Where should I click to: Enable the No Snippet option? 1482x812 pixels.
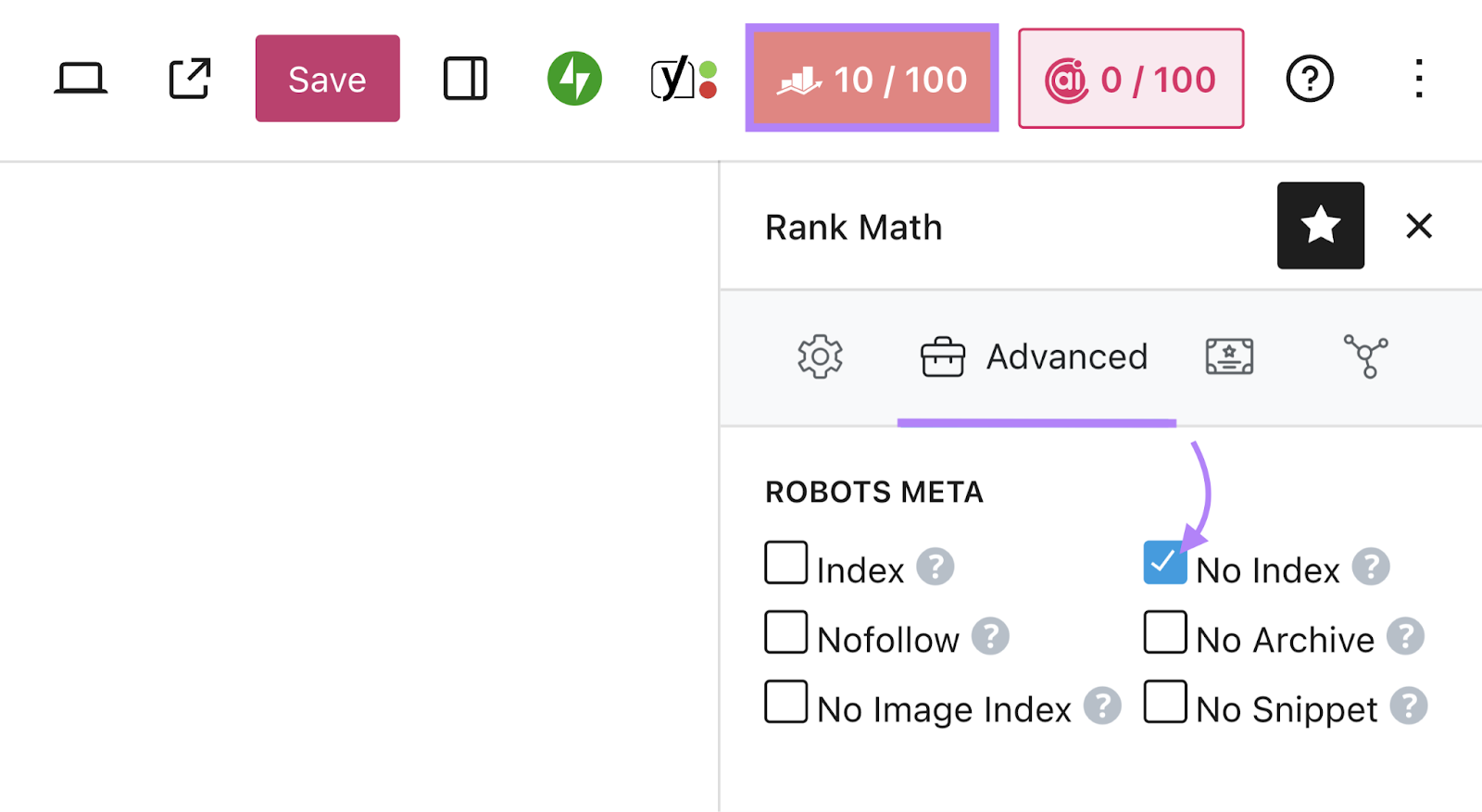pyautogui.click(x=1164, y=702)
